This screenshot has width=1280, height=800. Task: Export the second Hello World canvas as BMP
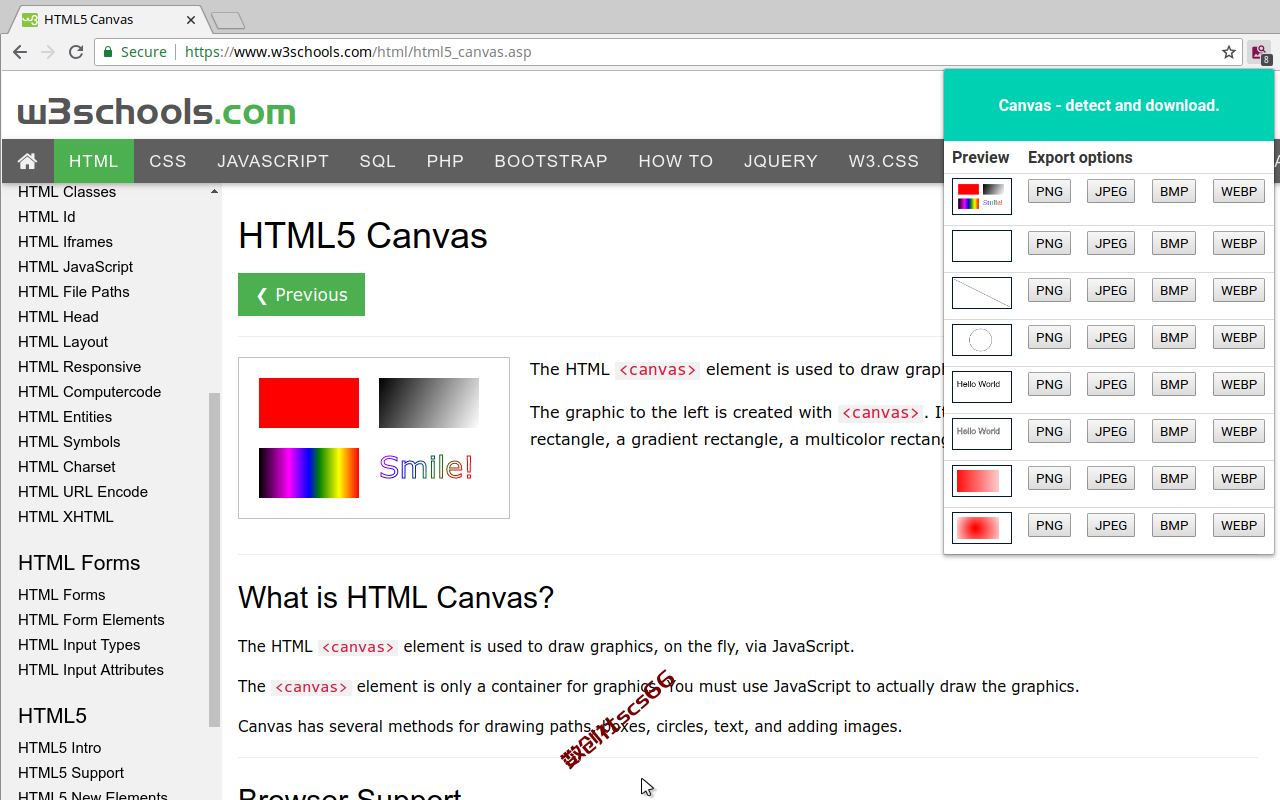pyautogui.click(x=1174, y=431)
